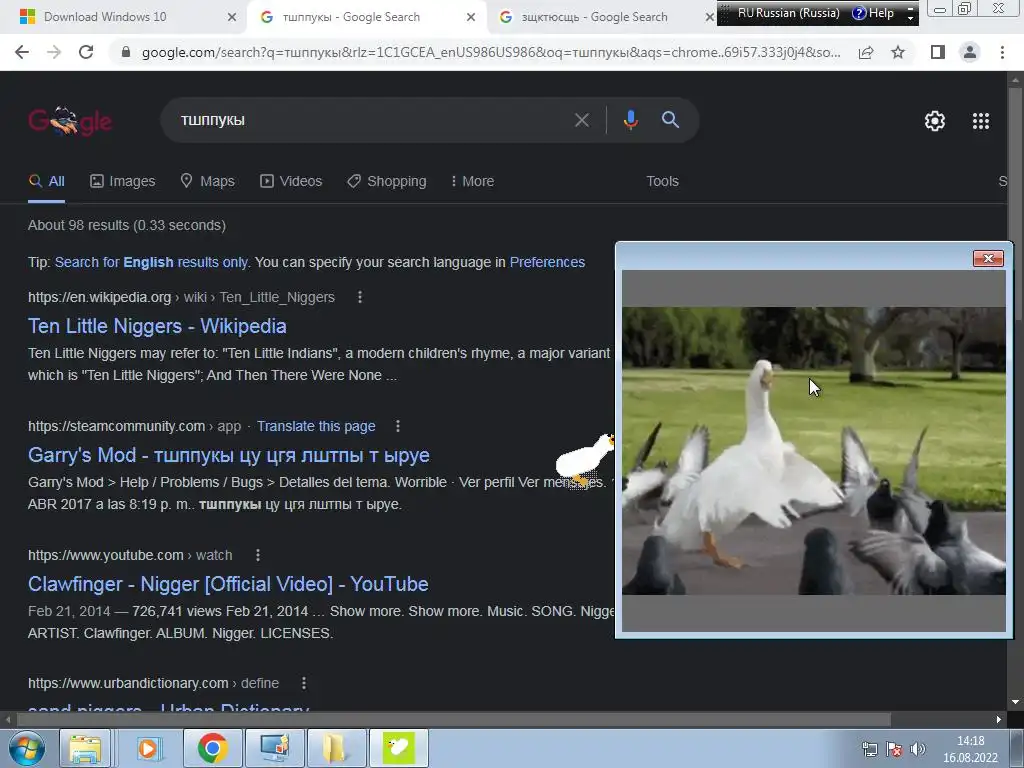Share this page using address bar icon

866,52
